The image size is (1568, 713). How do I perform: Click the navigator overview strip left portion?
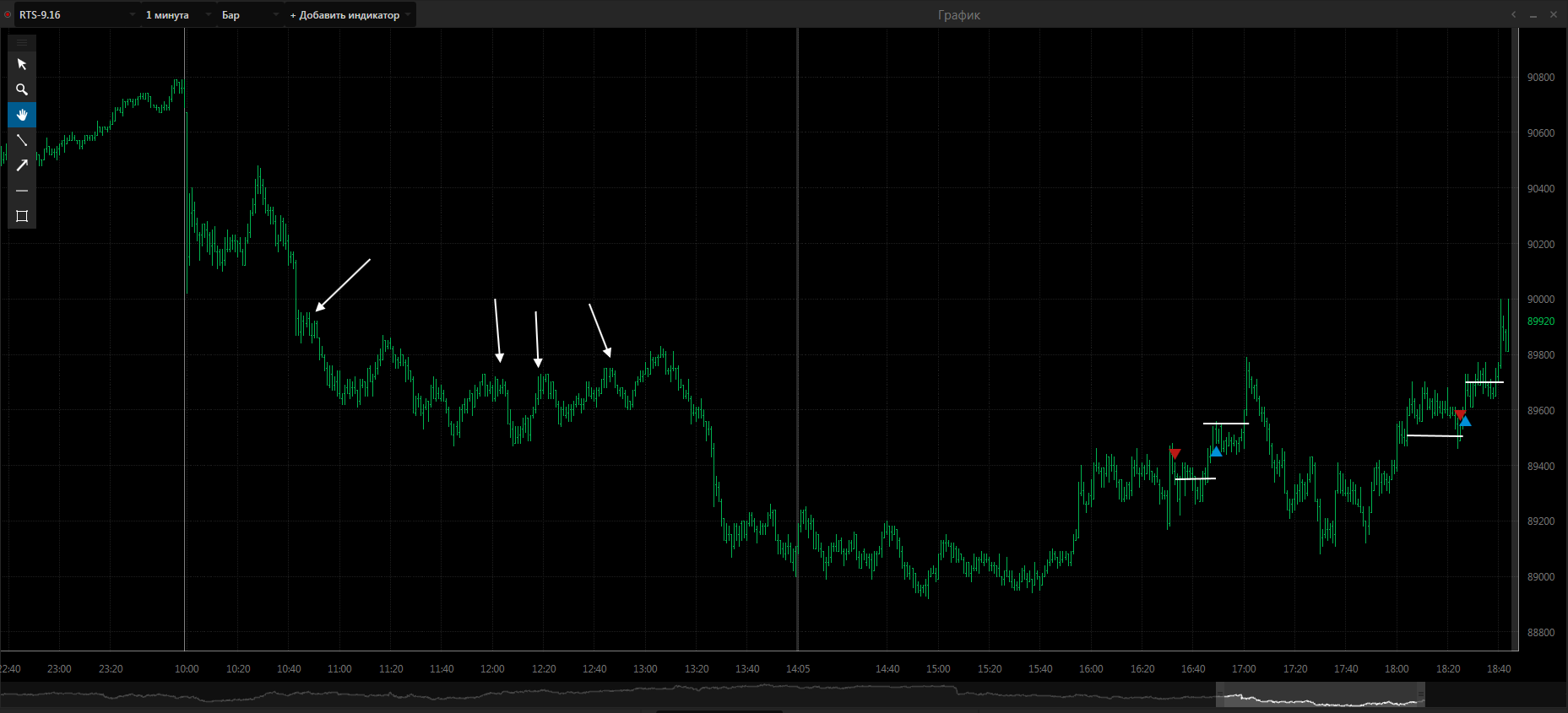click(x=608, y=695)
